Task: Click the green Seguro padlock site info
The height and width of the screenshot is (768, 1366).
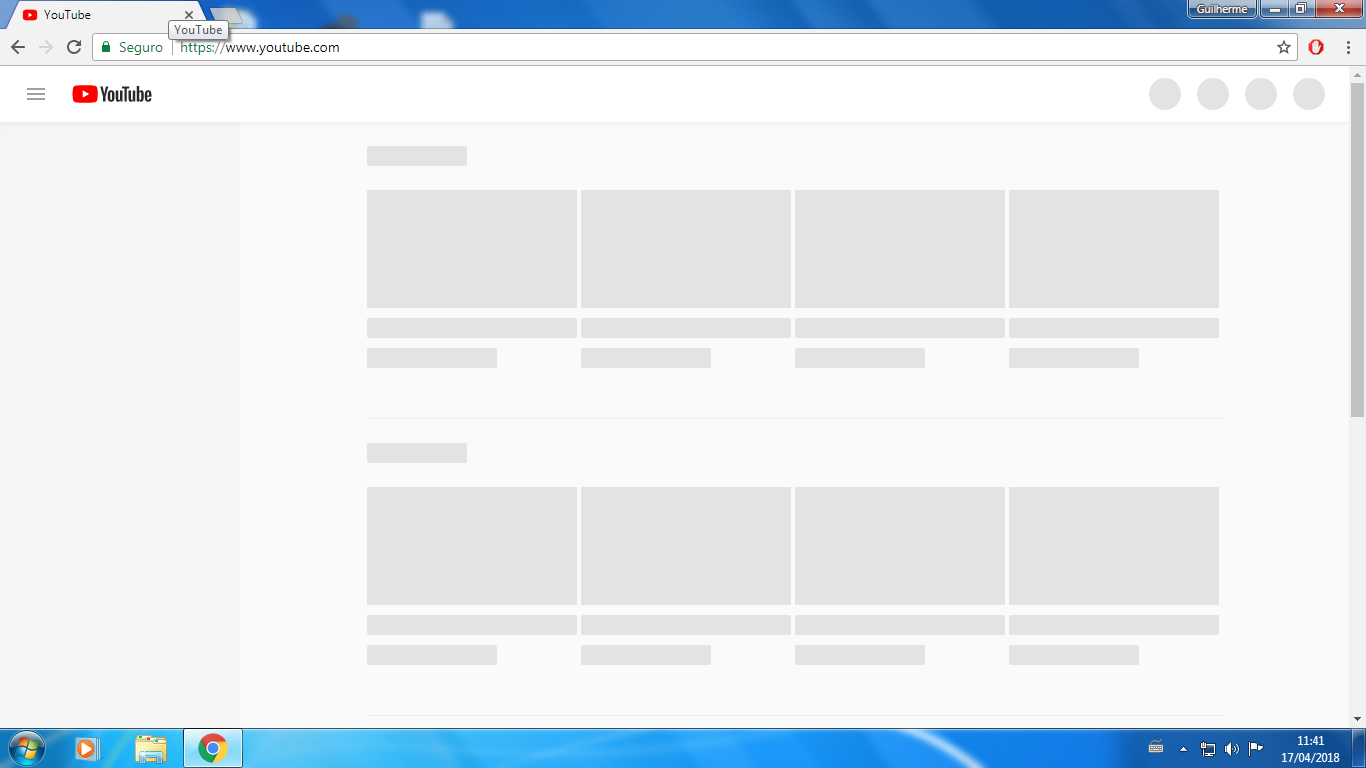Action: (132, 47)
